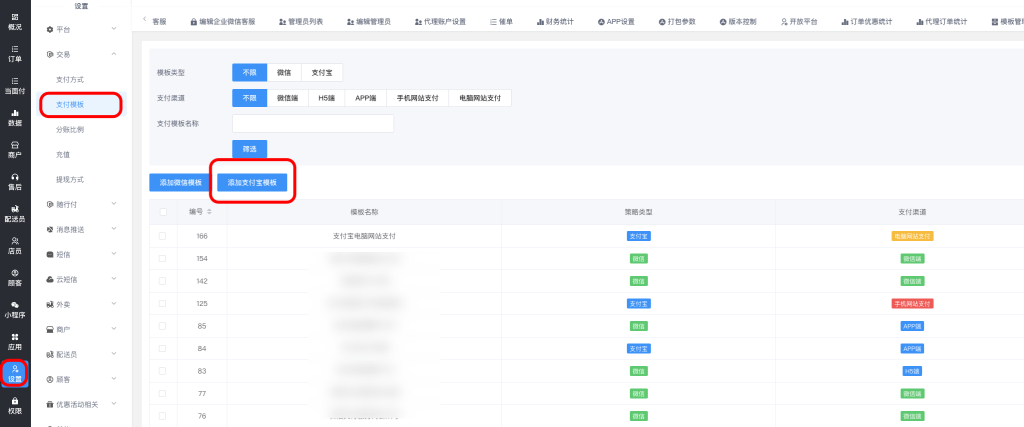Check the select-all checkbox in table header

pos(163,212)
